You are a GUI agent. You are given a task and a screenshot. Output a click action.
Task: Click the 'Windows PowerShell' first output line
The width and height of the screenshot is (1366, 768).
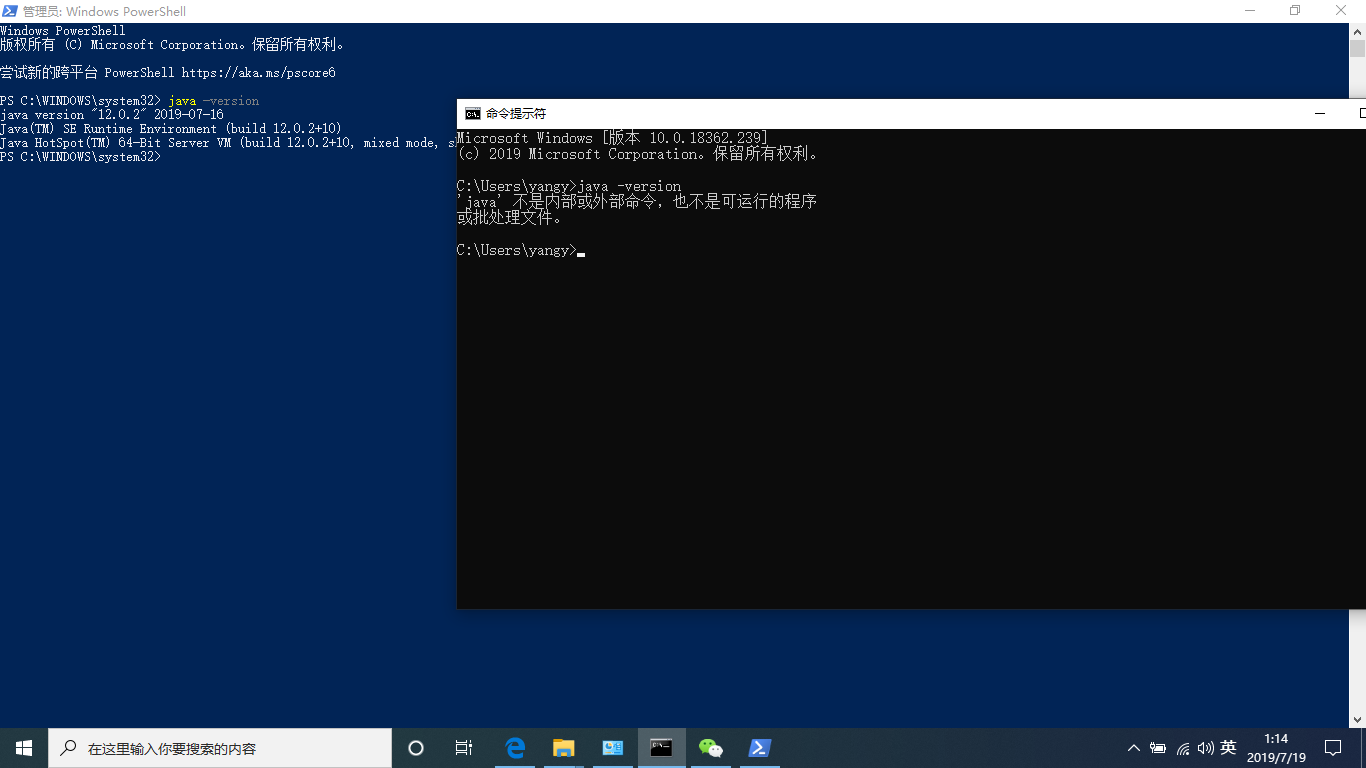pyautogui.click(x=63, y=31)
